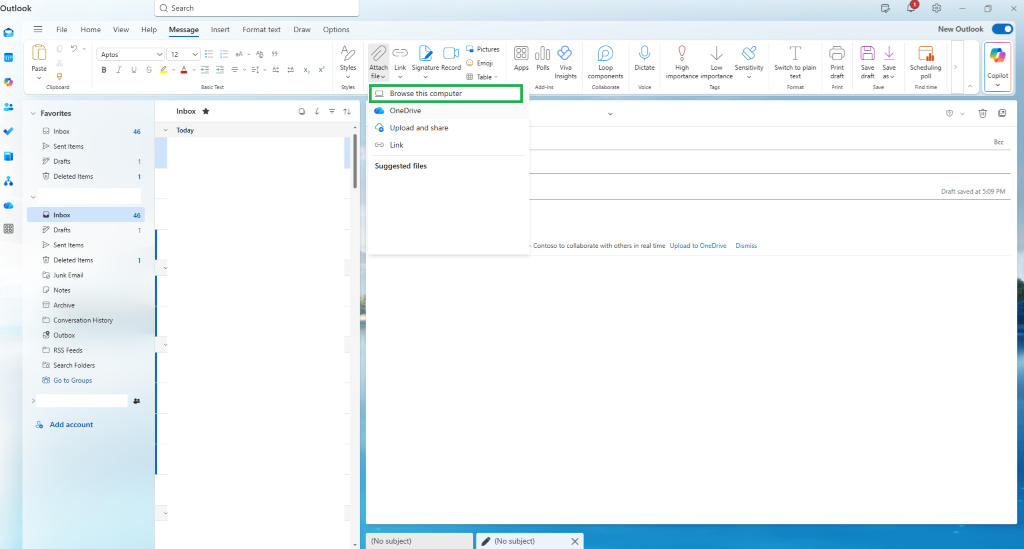Start Dictate microphone
This screenshot has width=1024, height=549.
(645, 54)
